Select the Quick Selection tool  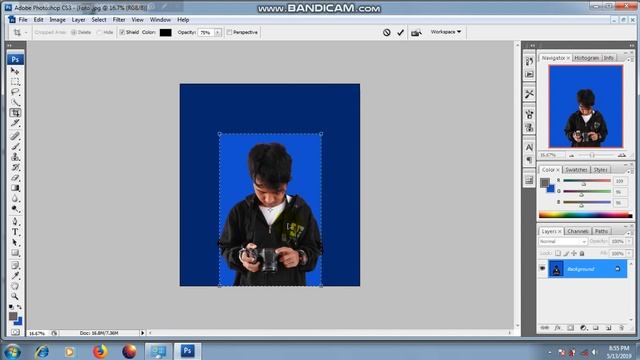coord(15,102)
